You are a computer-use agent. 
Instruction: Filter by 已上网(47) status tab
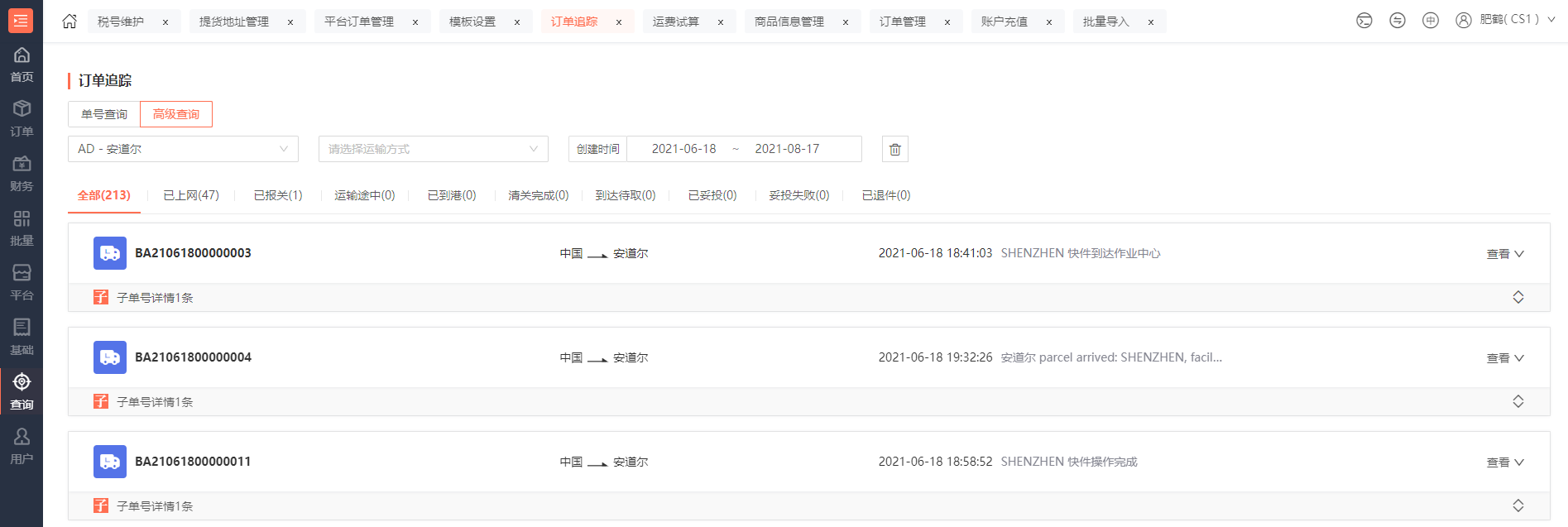coord(191,195)
